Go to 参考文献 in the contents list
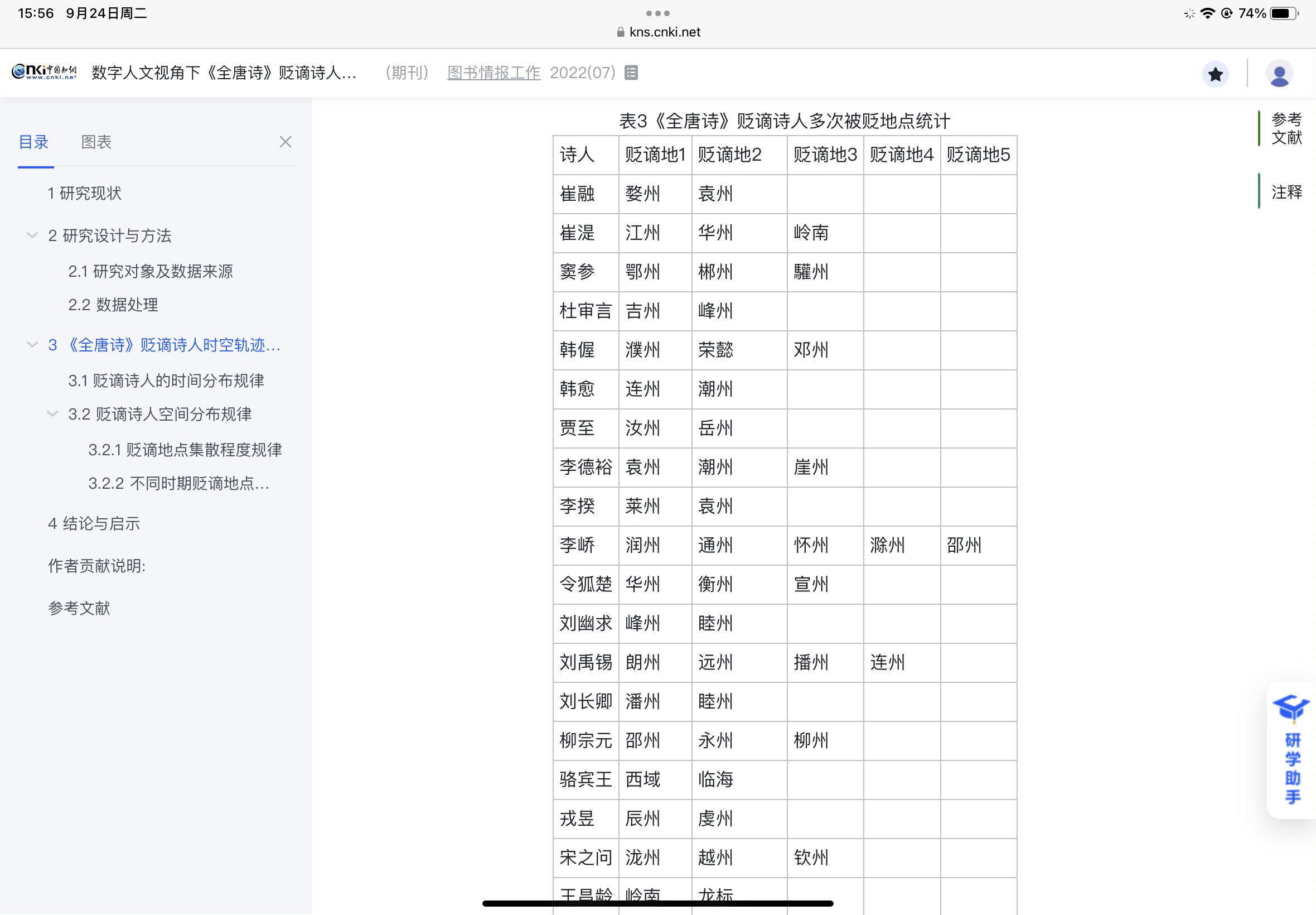The width and height of the screenshot is (1316, 915). click(79, 608)
